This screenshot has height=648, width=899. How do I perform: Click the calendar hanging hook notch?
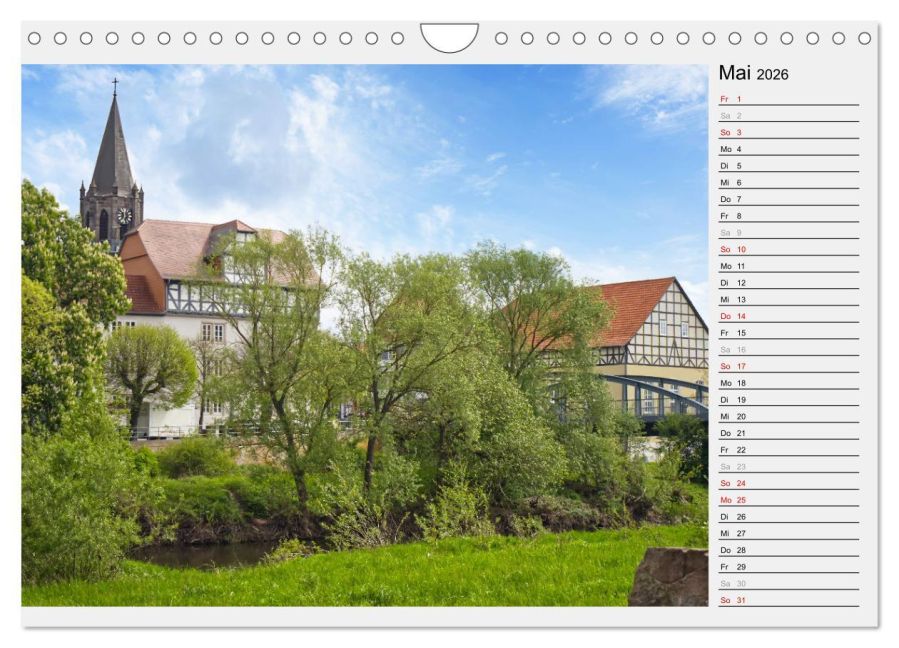pyautogui.click(x=450, y=37)
